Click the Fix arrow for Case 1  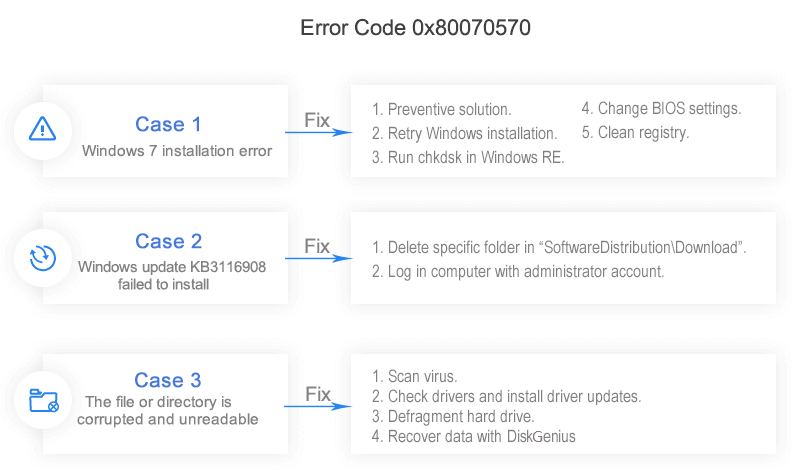(x=319, y=131)
